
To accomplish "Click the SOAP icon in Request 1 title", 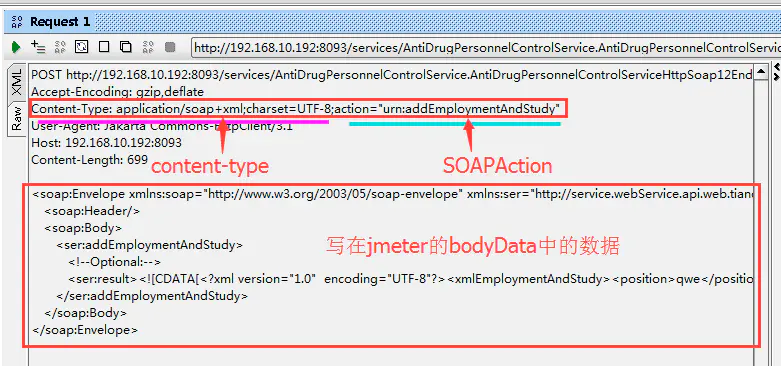I will pyautogui.click(x=17, y=22).
